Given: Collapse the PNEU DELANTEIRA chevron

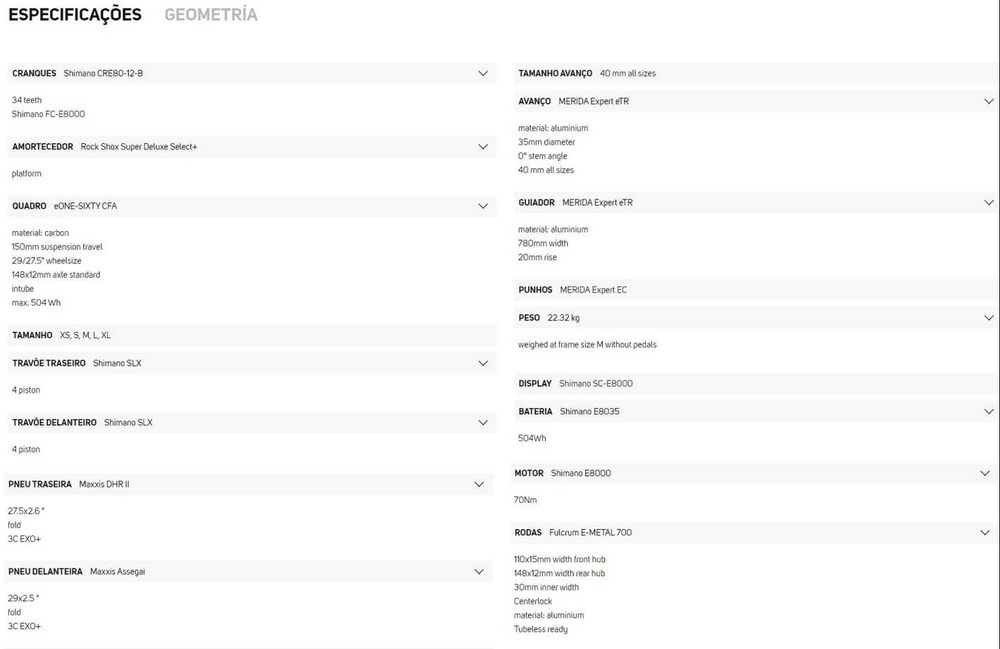Looking at the screenshot, I should click(479, 572).
